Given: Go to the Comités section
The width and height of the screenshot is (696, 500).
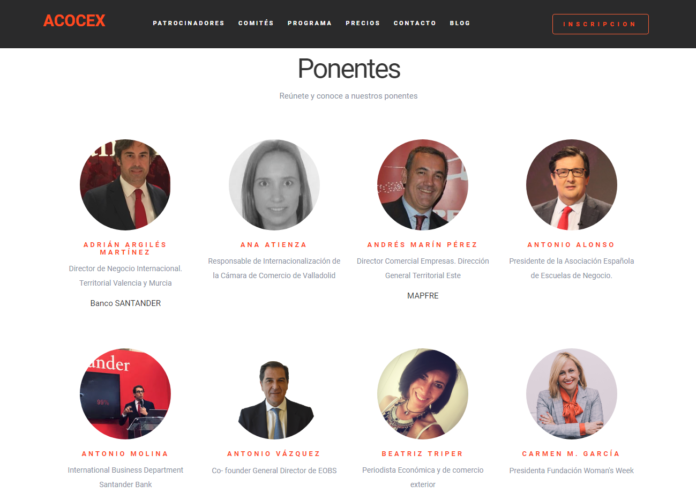Looking at the screenshot, I should 256,23.
